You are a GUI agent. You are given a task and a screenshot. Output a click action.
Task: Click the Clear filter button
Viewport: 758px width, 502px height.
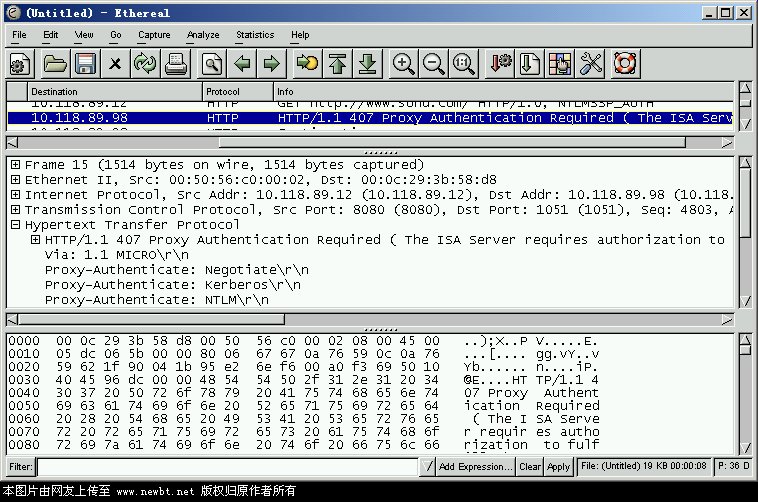tap(530, 467)
